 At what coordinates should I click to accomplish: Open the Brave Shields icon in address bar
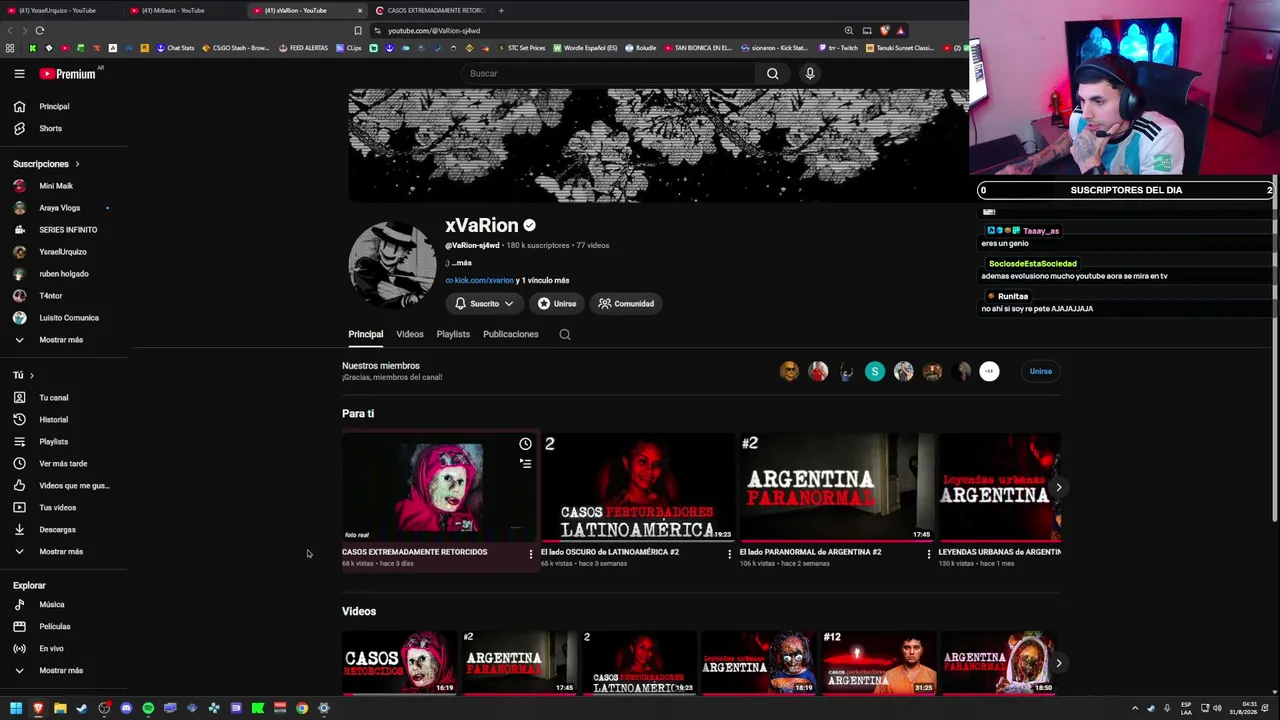(x=885, y=30)
